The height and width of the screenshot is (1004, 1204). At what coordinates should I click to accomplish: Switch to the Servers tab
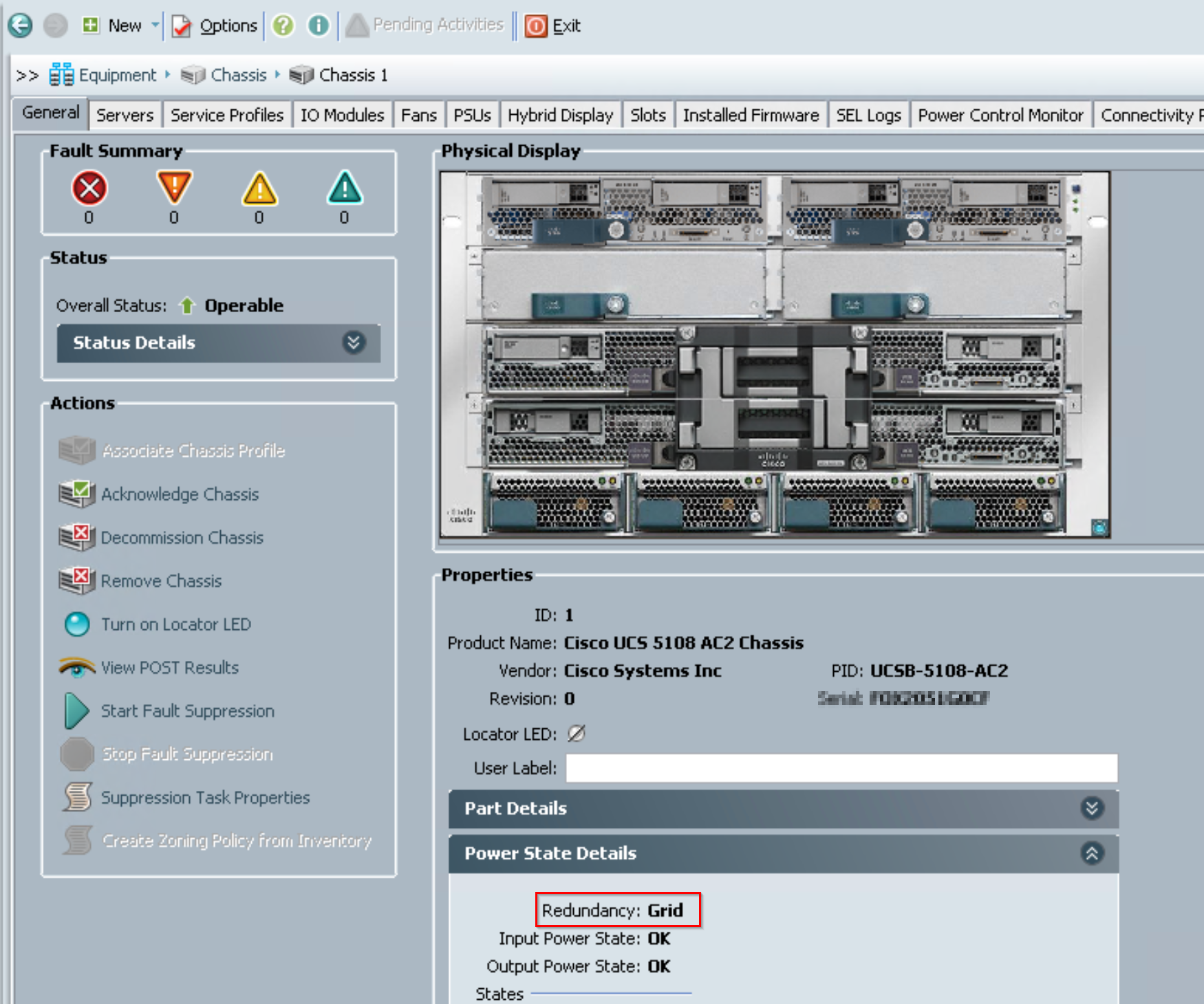pyautogui.click(x=125, y=115)
